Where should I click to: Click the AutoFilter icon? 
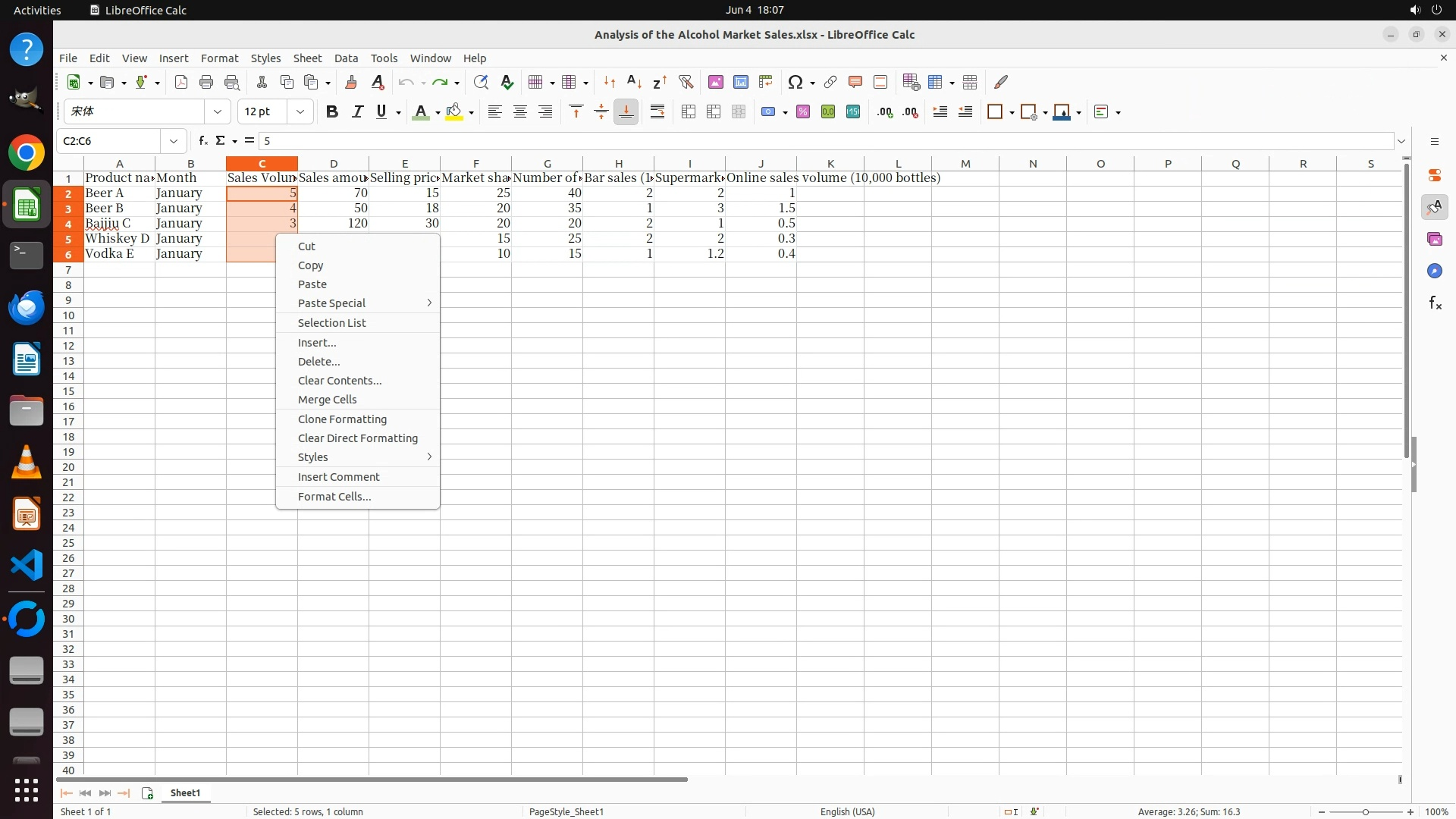click(x=686, y=82)
